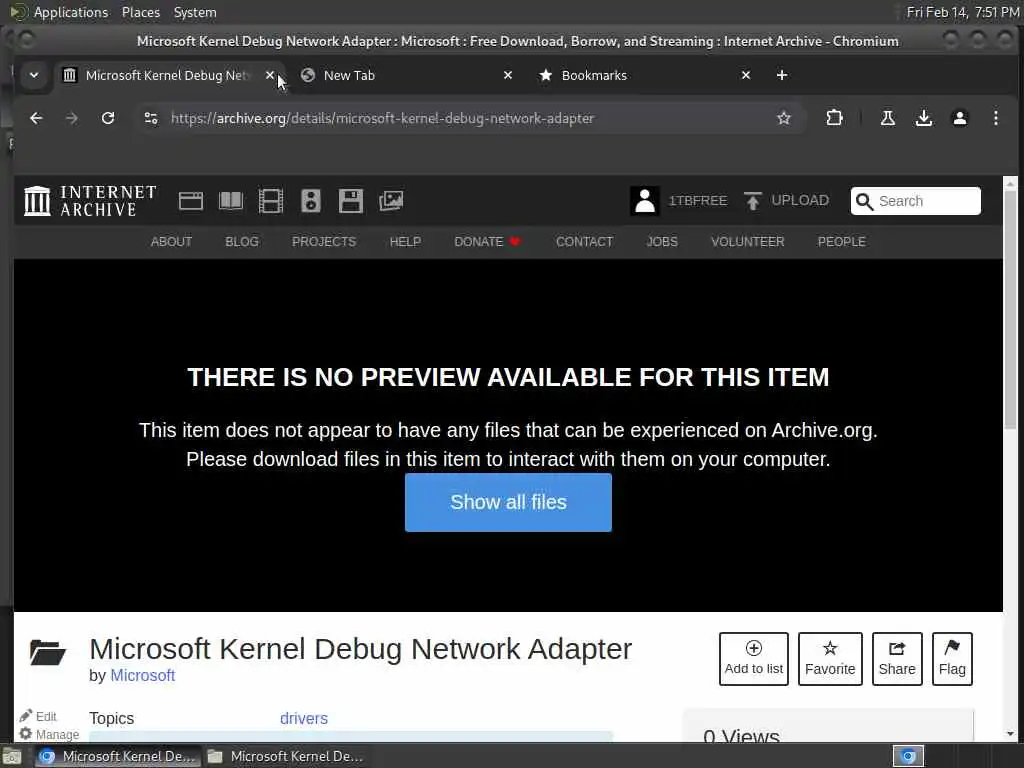
Task: Click the scrollbar down arrow
Action: click(x=1010, y=734)
